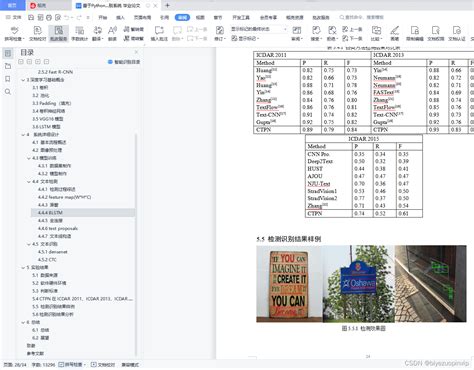Image resolution: width=474 pixels, height=370 pixels.
Task: Go to '3.3 Padding' heading in outline
Action: 52,103
